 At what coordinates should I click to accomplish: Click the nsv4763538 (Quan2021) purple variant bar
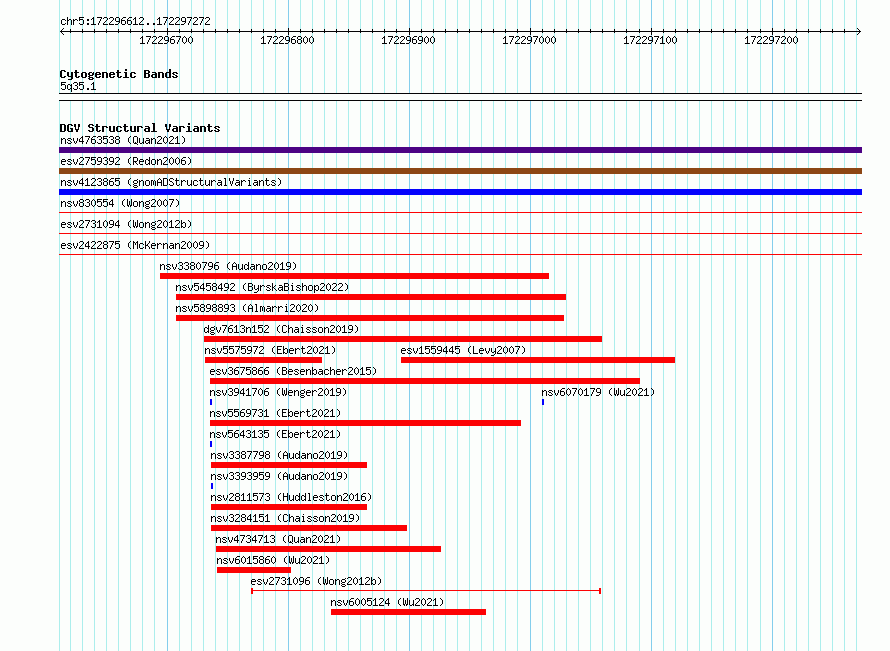tap(460, 150)
